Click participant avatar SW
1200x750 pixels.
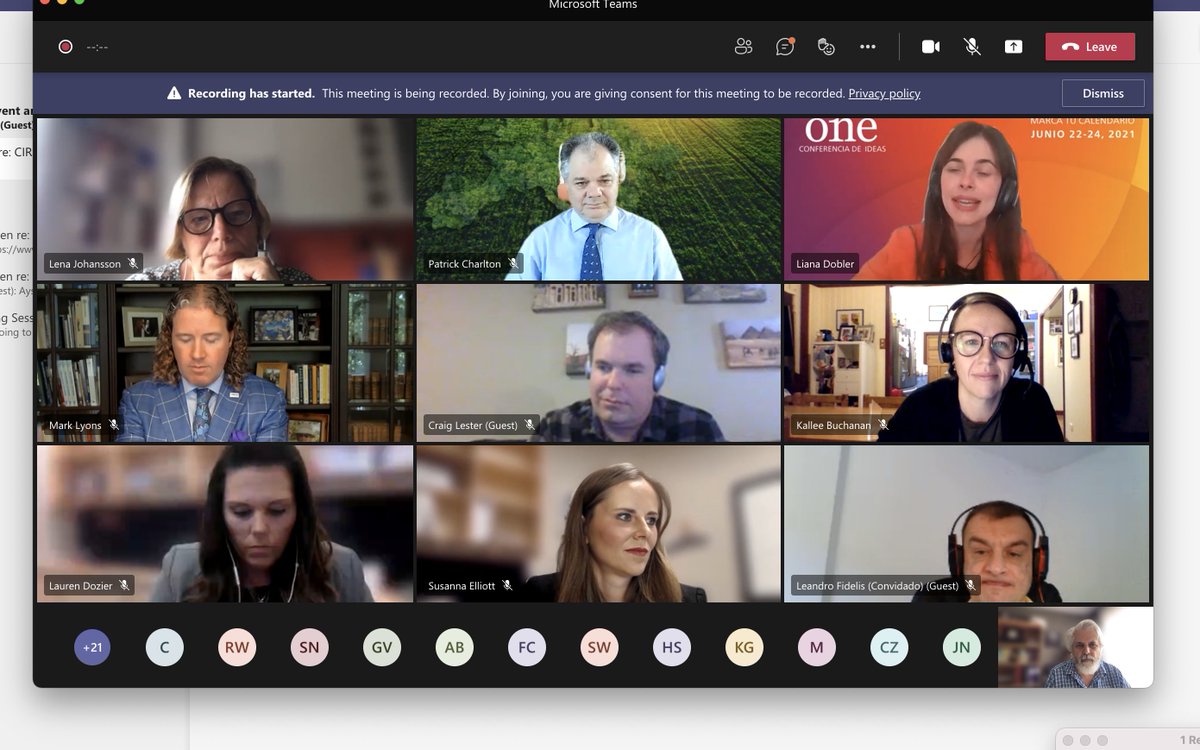(x=599, y=647)
